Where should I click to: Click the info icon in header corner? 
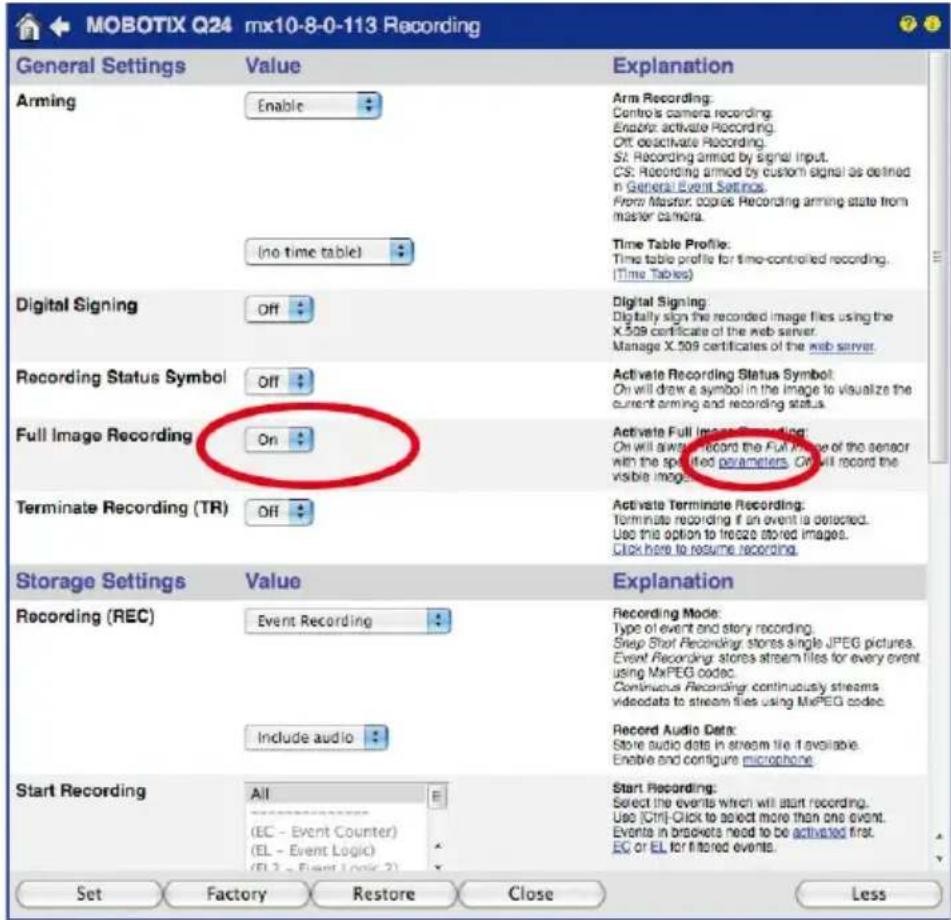click(x=932, y=24)
